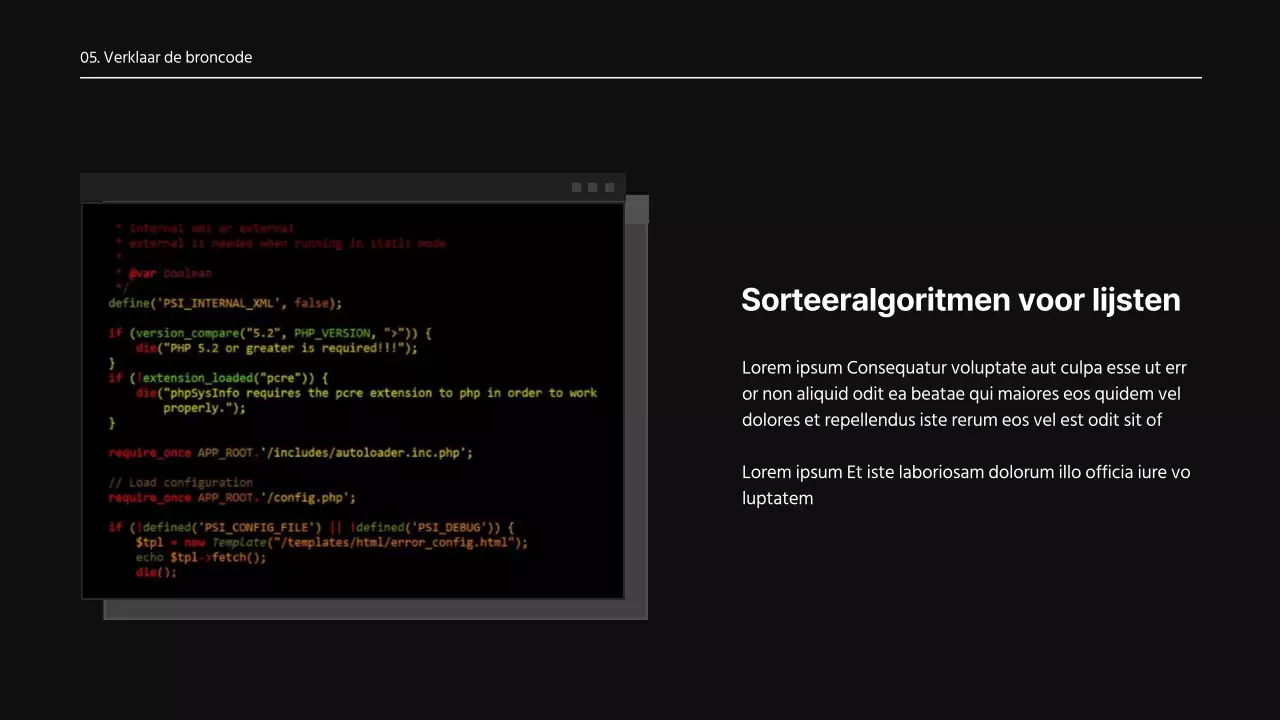Screen dimensions: 1280x720
Task: Click the paragraph starting "Lorem ipsum Et iste"
Action: click(964, 485)
